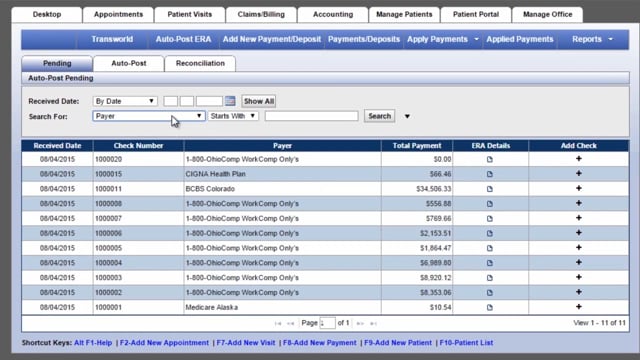Focus the search text input field
This screenshot has height=360, width=640.
click(311, 116)
